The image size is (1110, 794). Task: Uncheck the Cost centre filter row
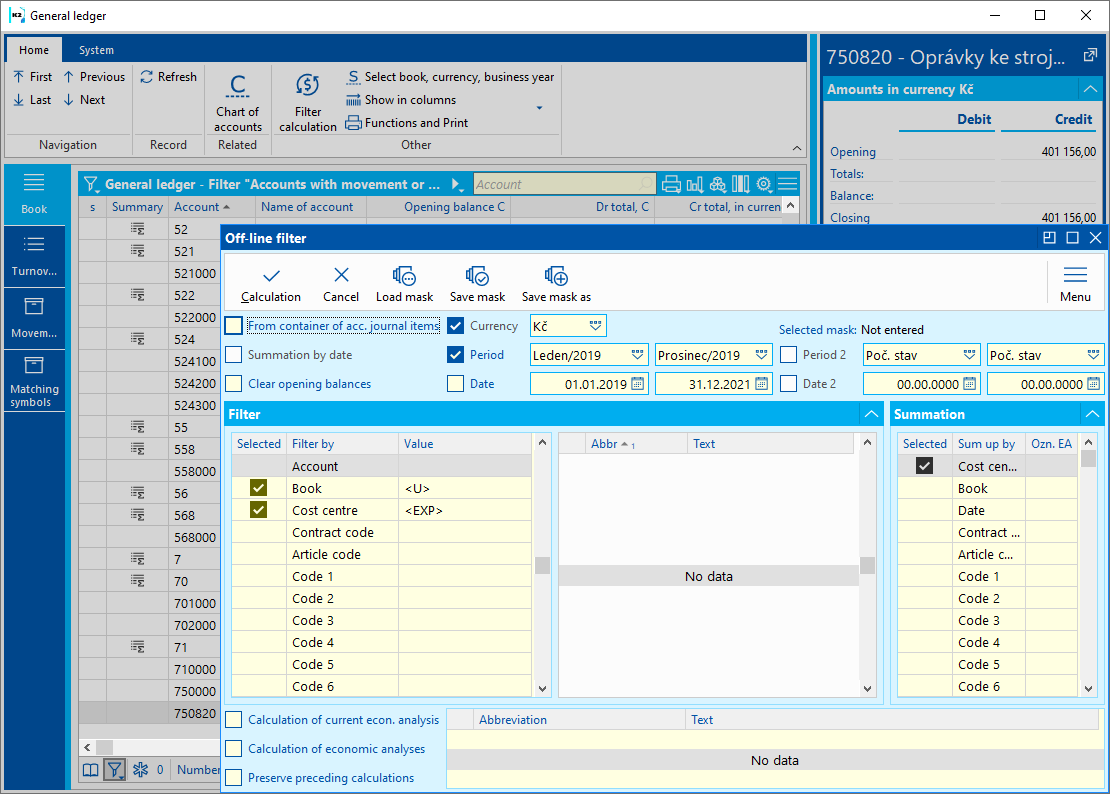tap(258, 510)
